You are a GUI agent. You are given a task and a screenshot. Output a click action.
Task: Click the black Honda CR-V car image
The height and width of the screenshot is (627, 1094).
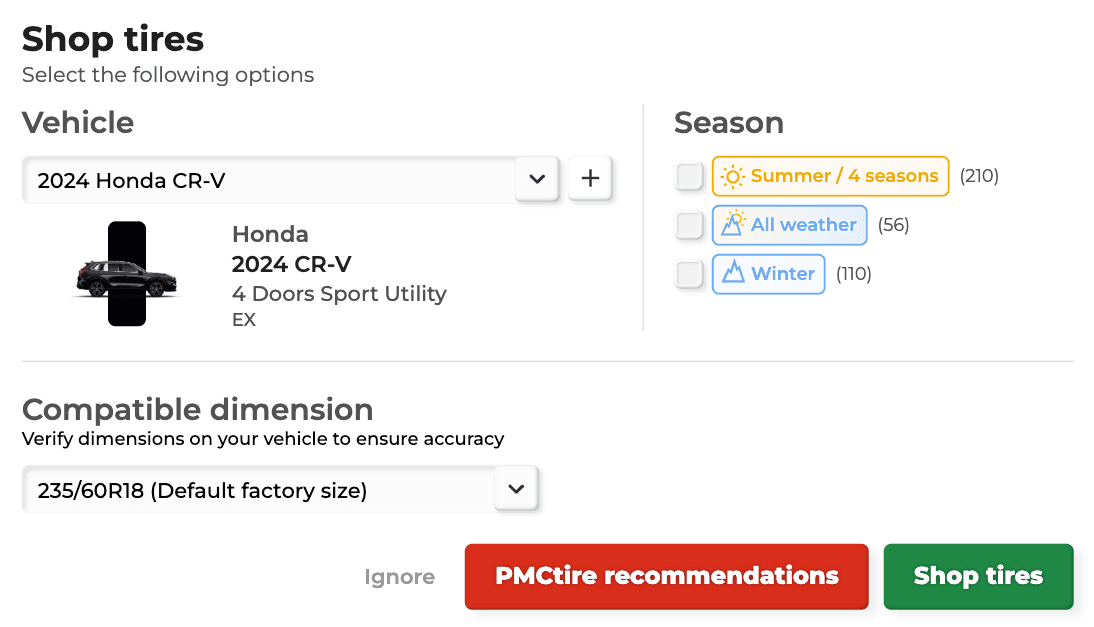[x=126, y=276]
